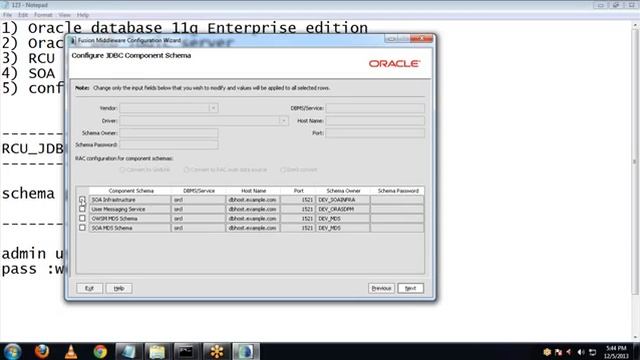Image resolution: width=640 pixels, height=360 pixels.
Task: Open the Driver dropdown arrow
Action: point(284,121)
